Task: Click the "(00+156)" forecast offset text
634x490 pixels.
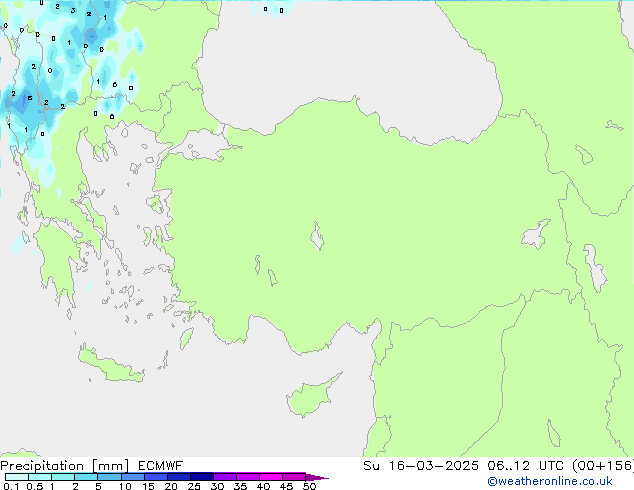Action: coord(603,466)
